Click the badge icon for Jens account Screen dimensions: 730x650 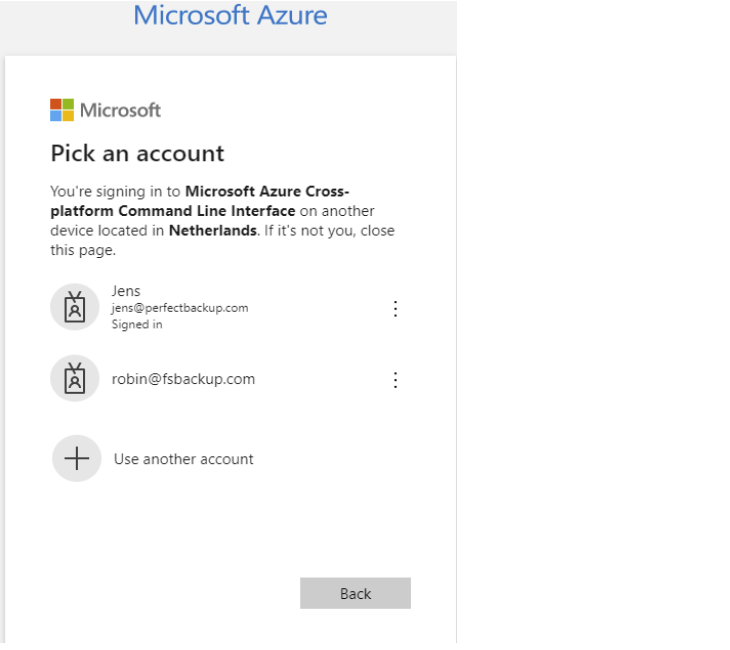(74, 307)
